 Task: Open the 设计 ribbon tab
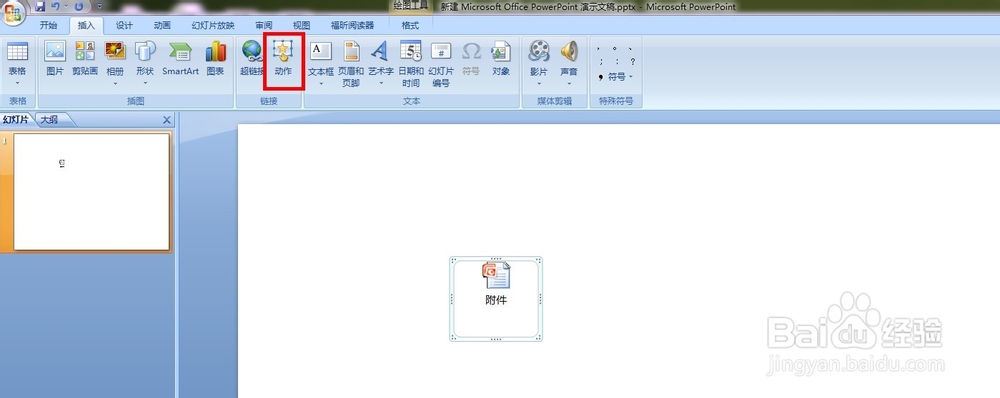coord(124,26)
